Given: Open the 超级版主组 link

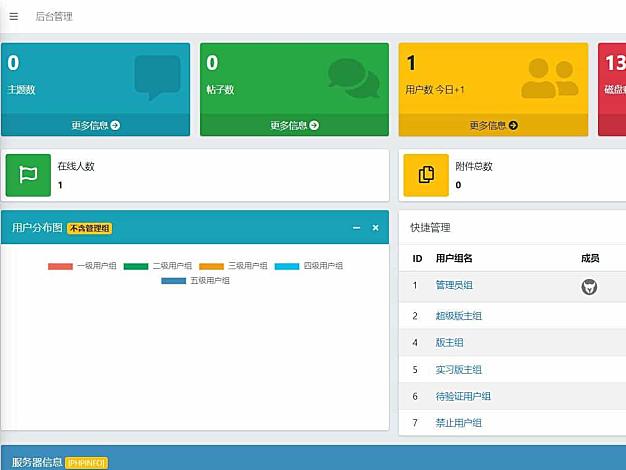Looking at the screenshot, I should pyautogui.click(x=459, y=316).
